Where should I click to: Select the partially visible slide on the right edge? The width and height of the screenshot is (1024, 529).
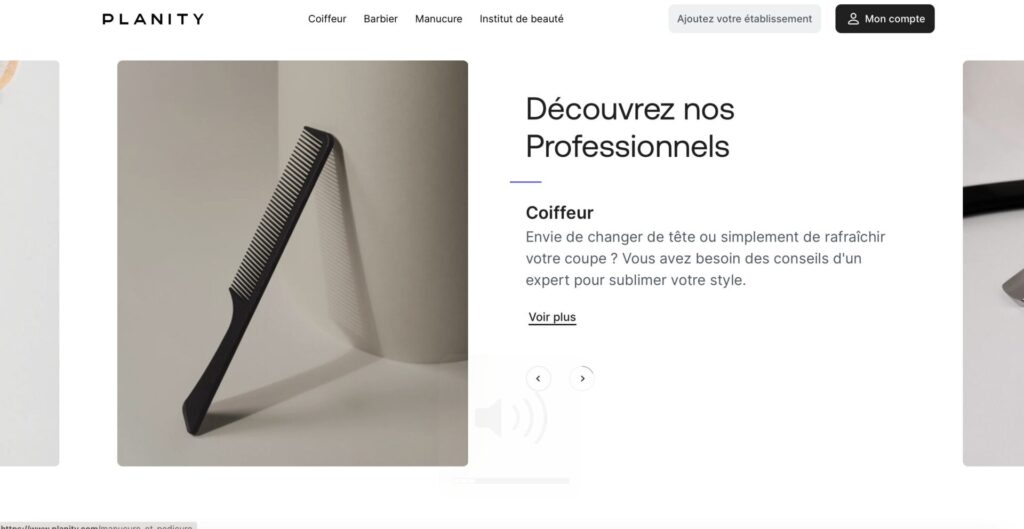(993, 263)
